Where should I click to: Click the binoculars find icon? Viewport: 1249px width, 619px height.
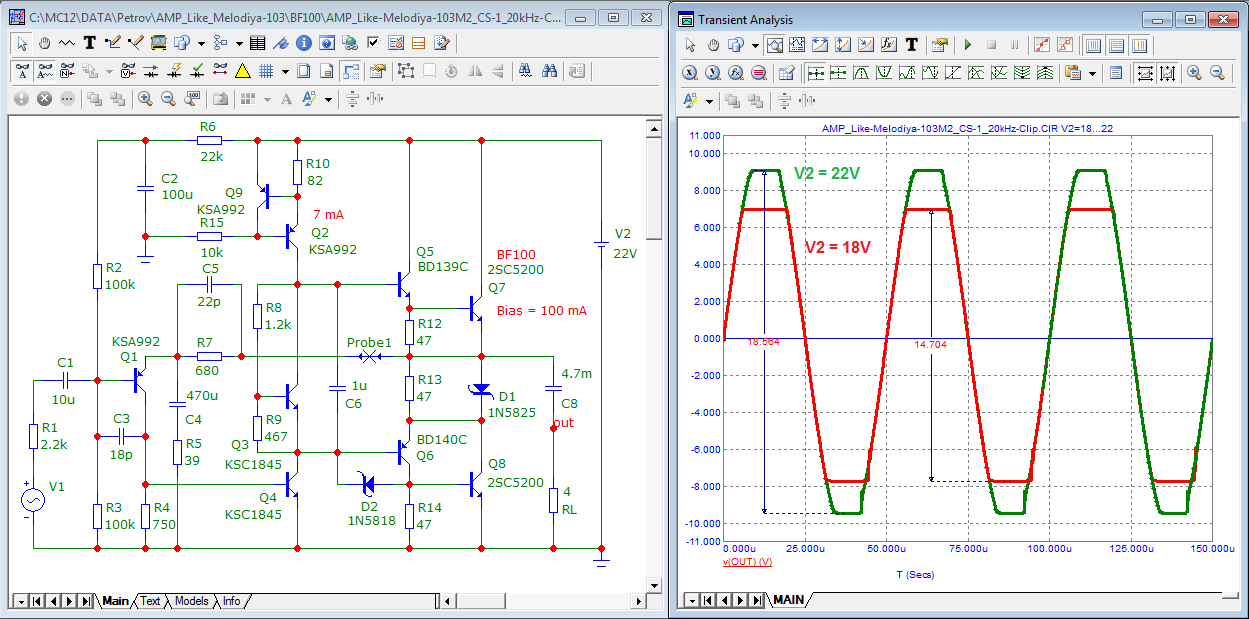coord(549,71)
